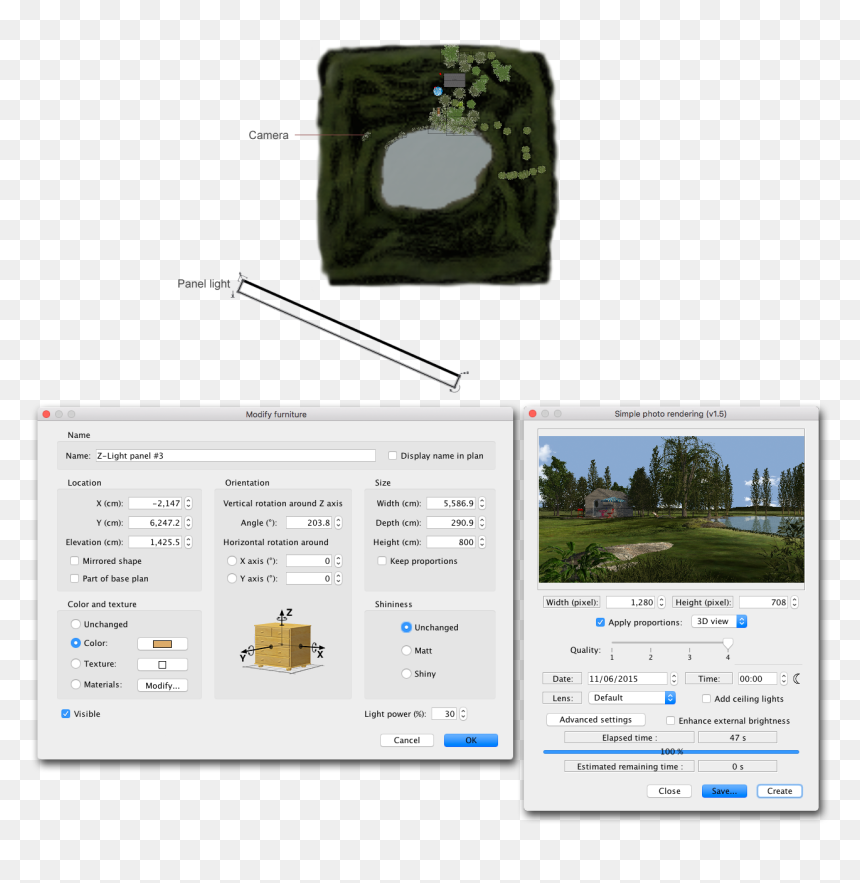Screen dimensions: 860x883
Task: Toggle the Mirrored shape checkbox
Action: [74, 561]
